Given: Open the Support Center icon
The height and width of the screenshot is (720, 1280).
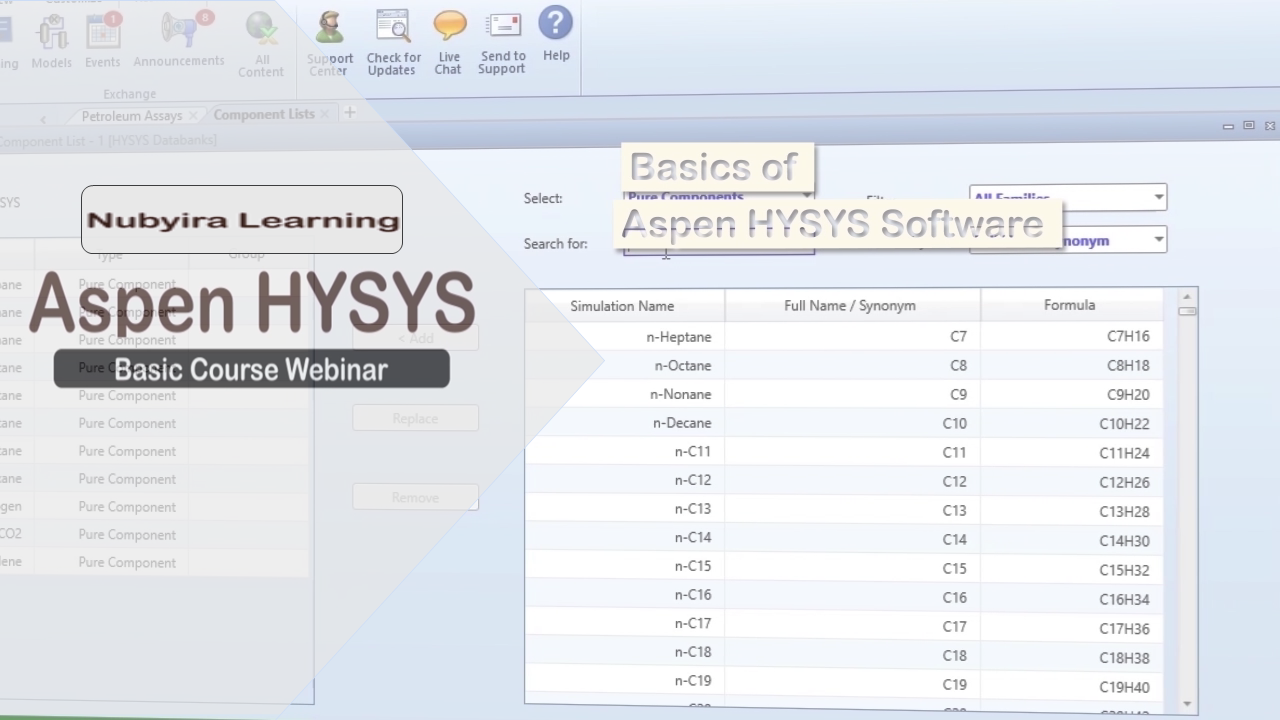Looking at the screenshot, I should point(330,31).
